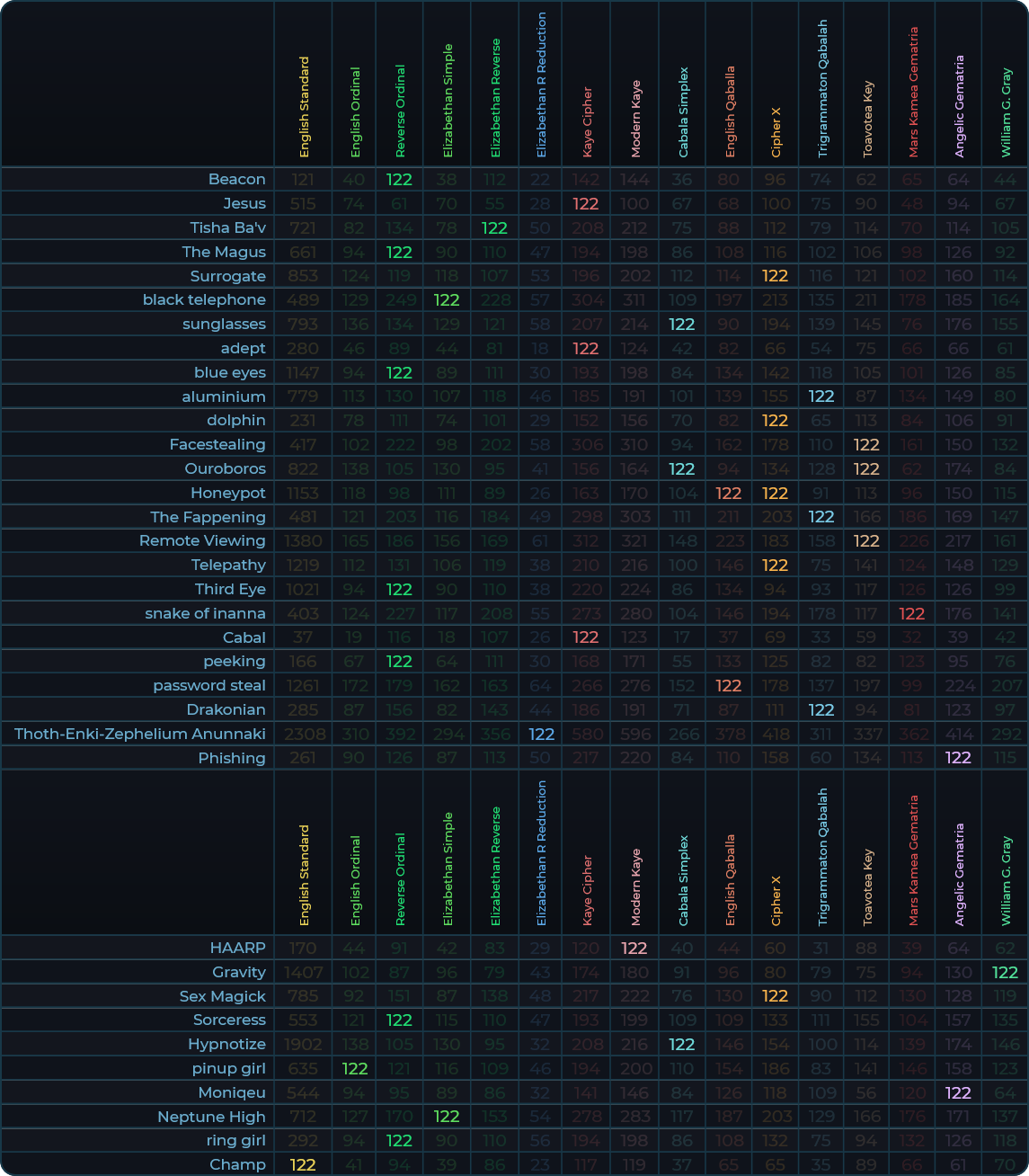
Task: Select the 'Neptune High' phrase label
Action: coord(211,1117)
